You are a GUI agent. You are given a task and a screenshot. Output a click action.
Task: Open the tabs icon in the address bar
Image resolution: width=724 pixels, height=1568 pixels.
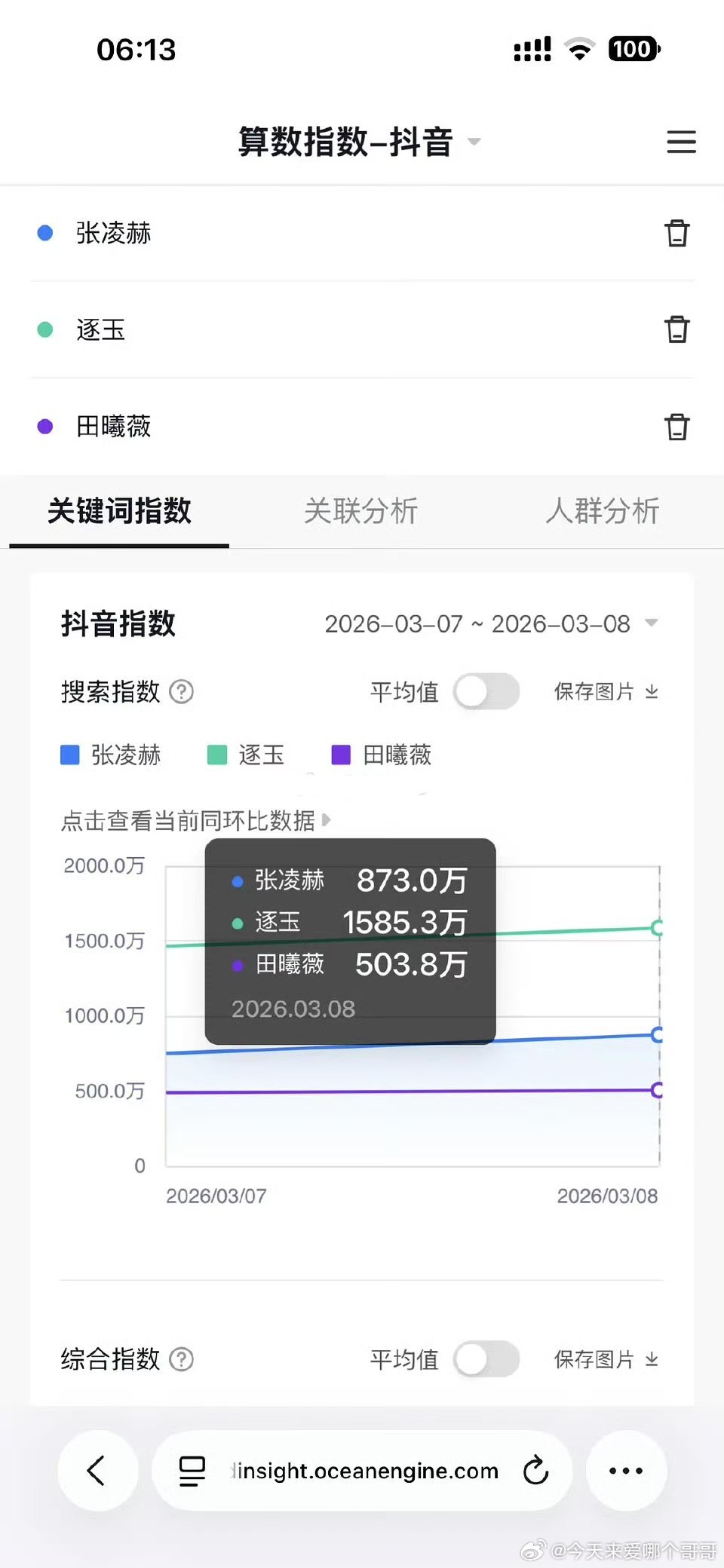point(192,1470)
